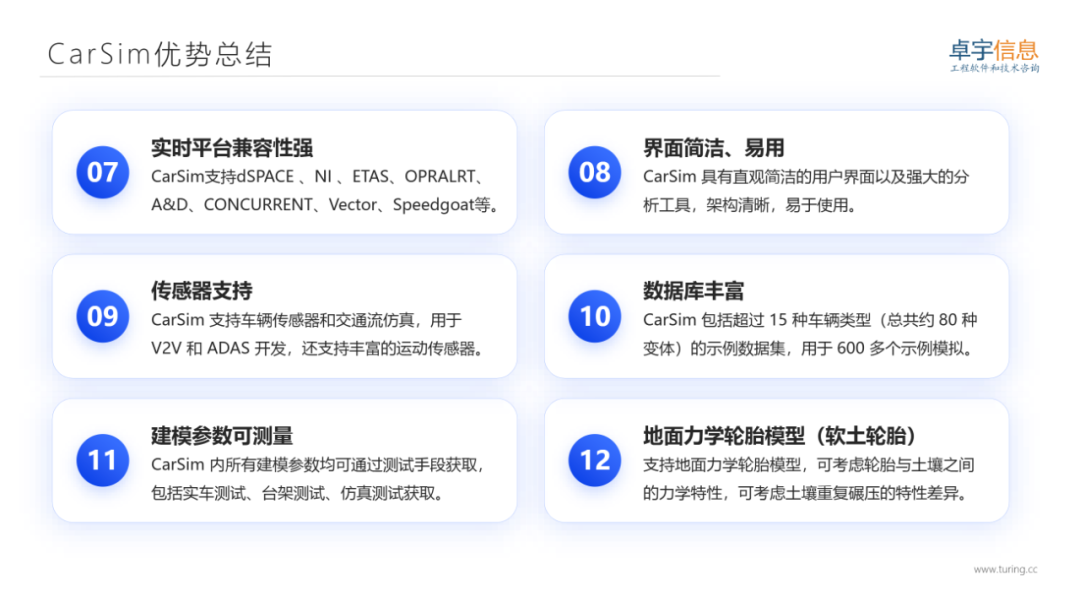Click the line starting V2V 和 ADAS 开发
This screenshot has height=607, width=1080.
click(318, 349)
